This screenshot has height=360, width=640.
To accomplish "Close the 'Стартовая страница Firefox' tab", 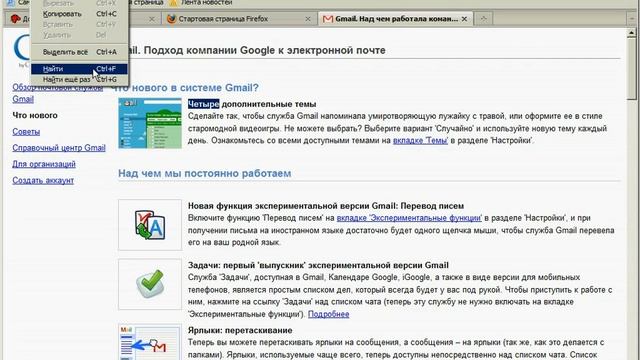I will click(308, 19).
